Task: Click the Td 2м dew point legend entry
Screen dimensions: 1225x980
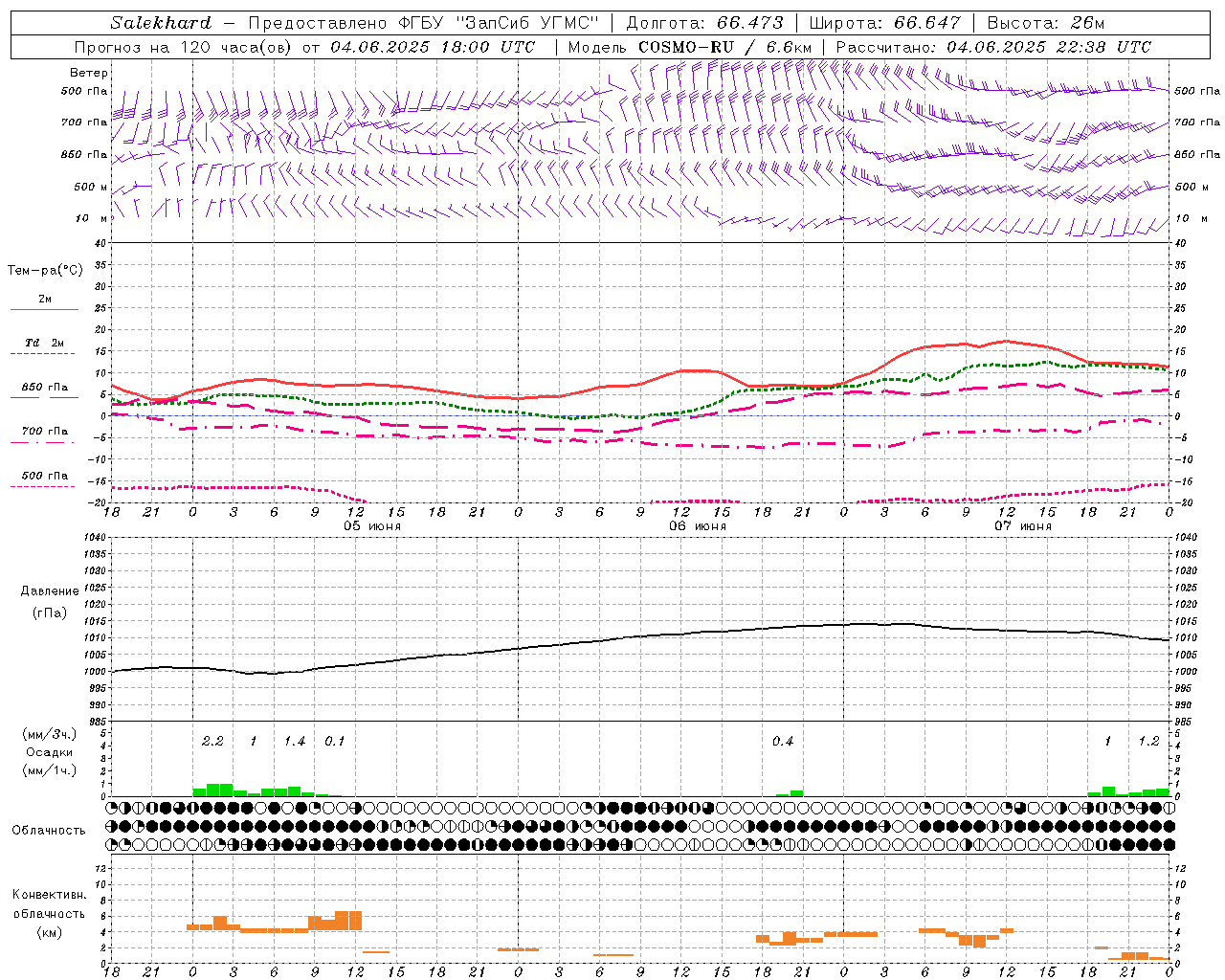Action: pos(44,343)
